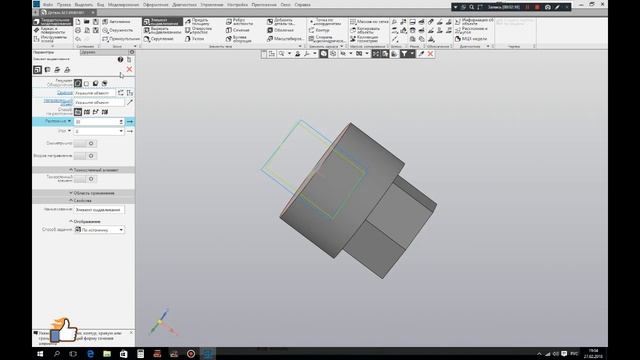640x360 pixels.
Task: Click the filter funnel icon in view toolbar
Action: pos(404,53)
